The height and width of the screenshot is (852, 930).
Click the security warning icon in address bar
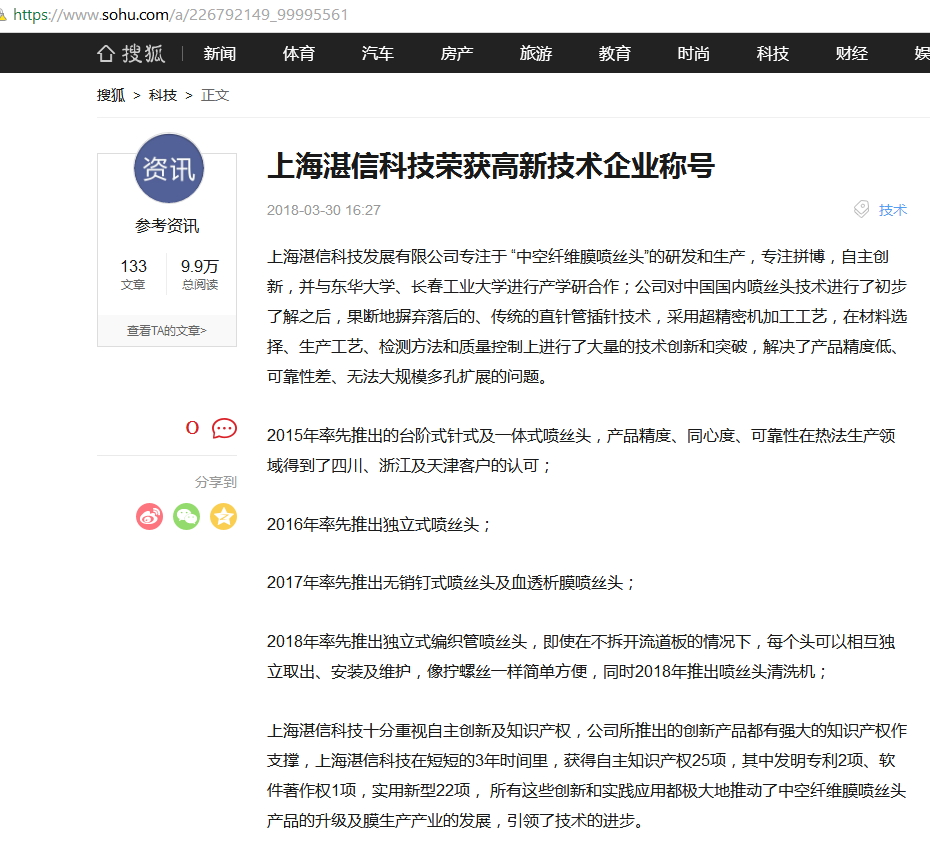3,15
